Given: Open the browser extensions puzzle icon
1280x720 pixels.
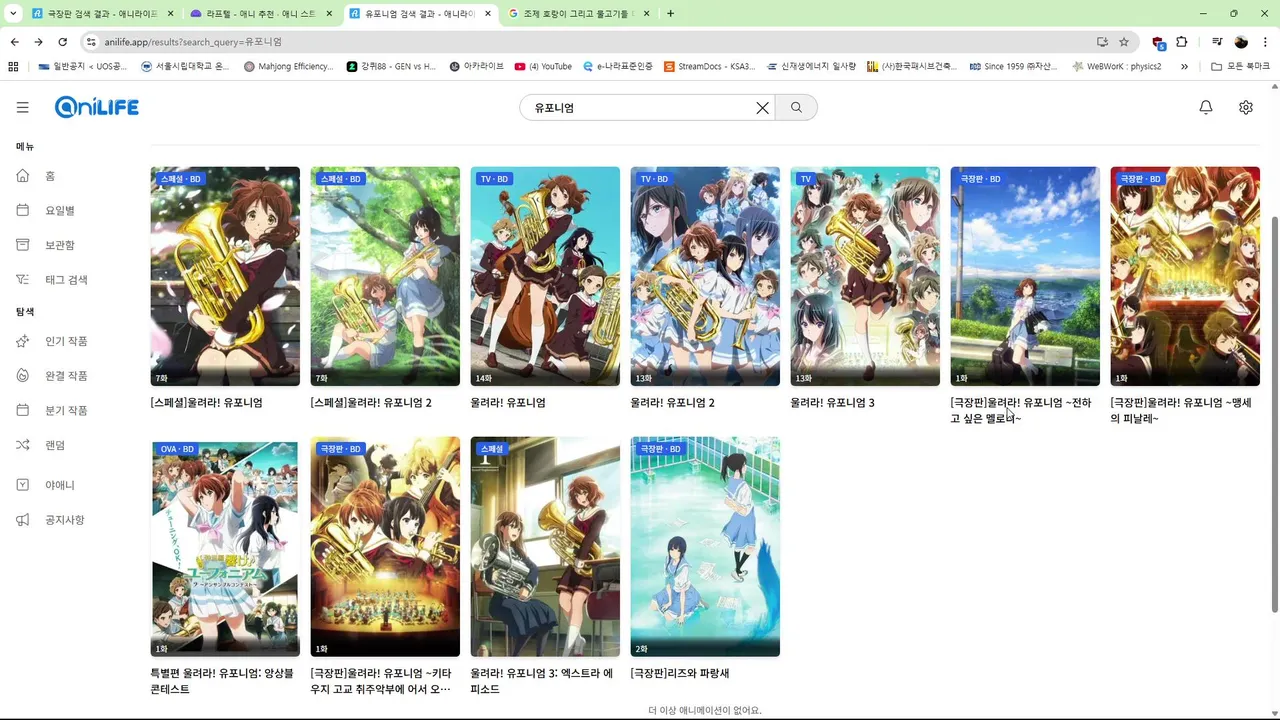Looking at the screenshot, I should [1182, 42].
